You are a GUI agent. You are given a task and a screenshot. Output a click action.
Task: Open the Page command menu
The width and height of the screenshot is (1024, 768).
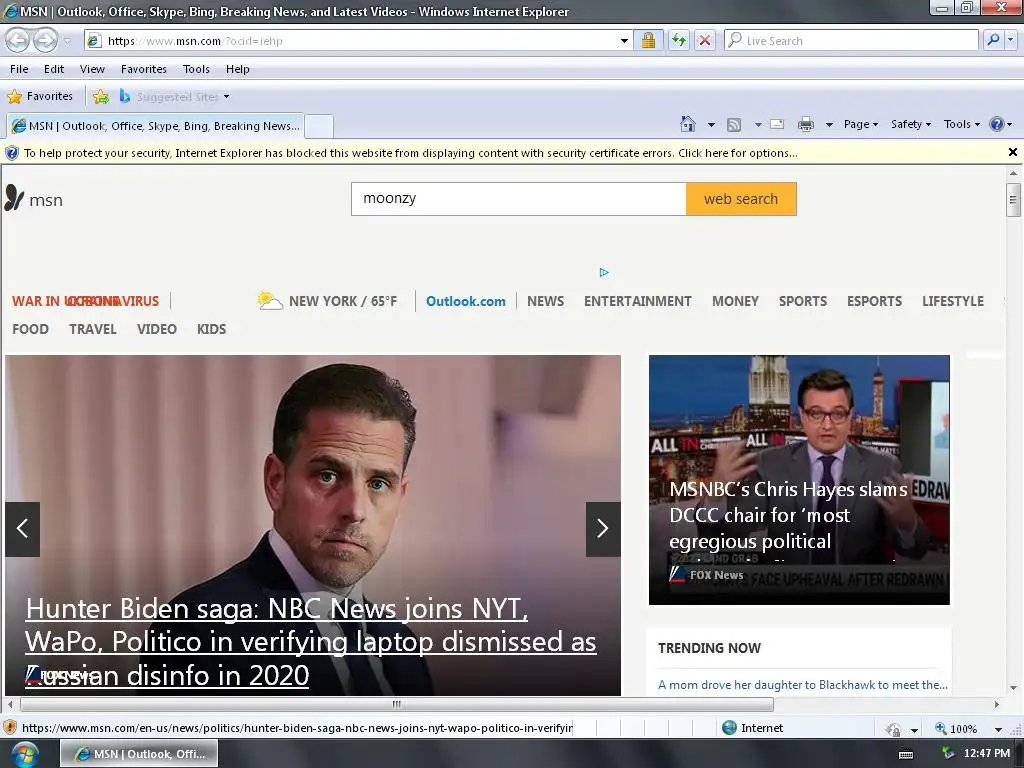861,124
